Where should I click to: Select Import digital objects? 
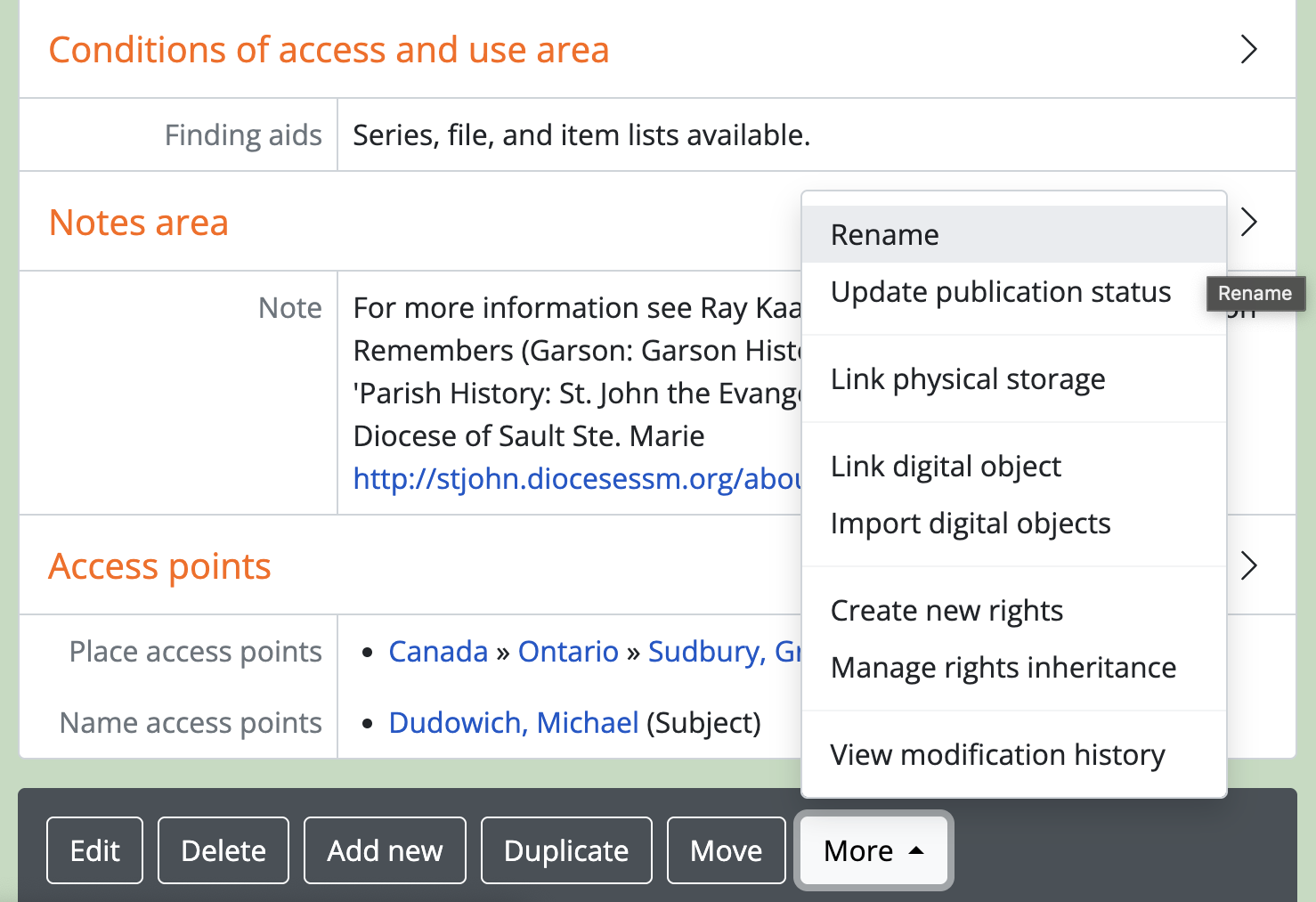[x=970, y=524]
